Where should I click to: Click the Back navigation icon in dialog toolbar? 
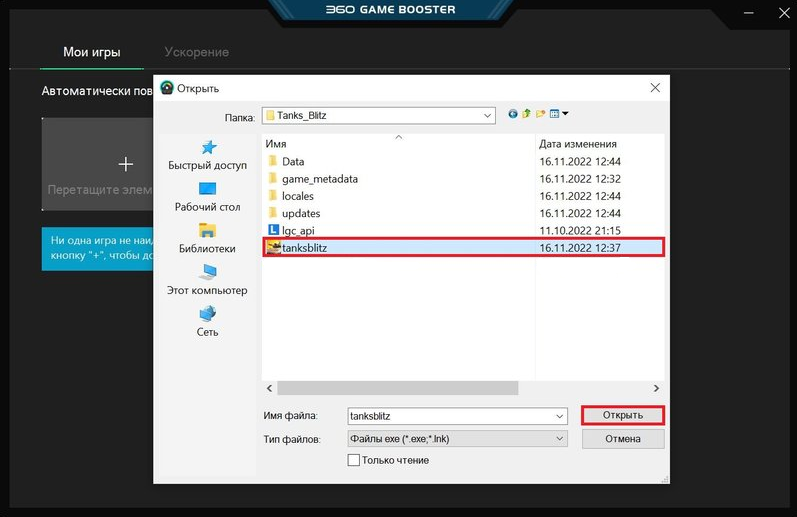point(512,114)
